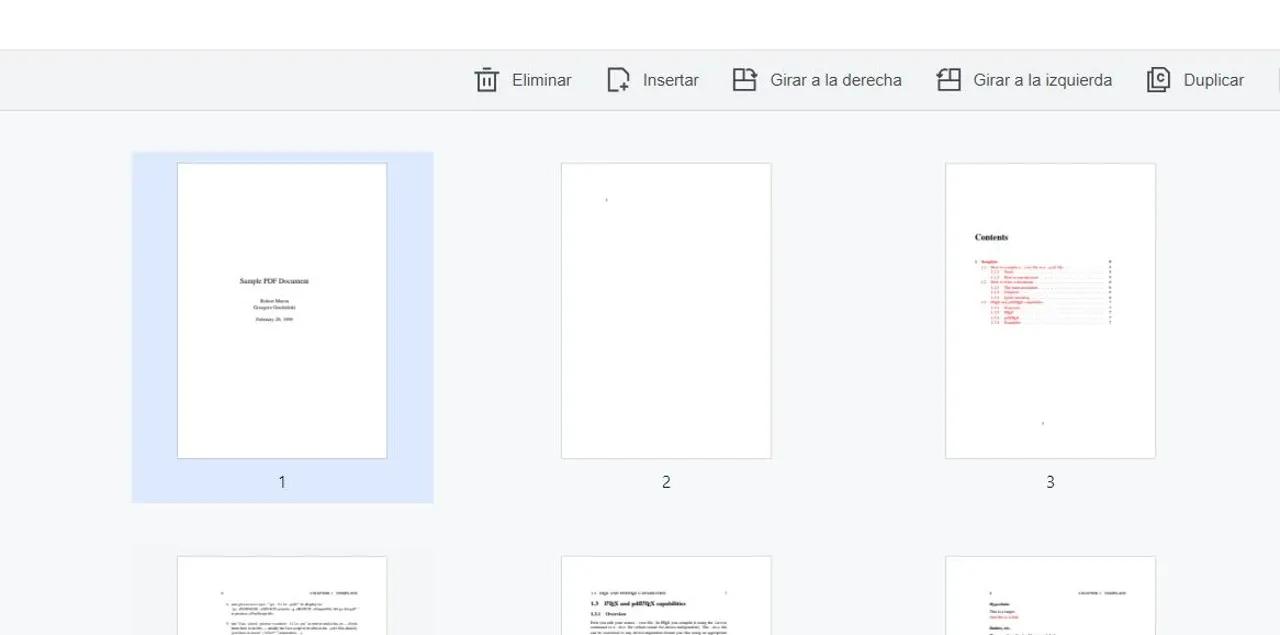Screen dimensions: 1280x635
Task: Rotate page using Girar a la derecha
Action: [836, 80]
